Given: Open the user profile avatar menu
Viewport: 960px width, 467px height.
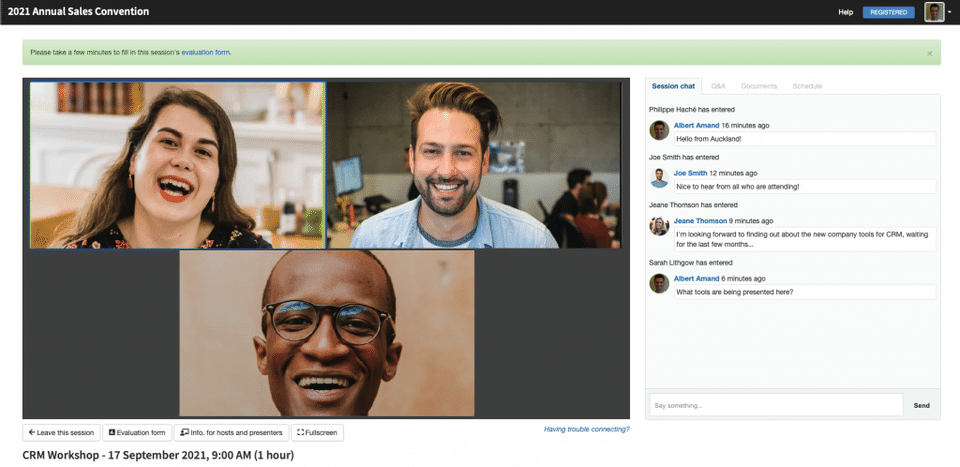Looking at the screenshot, I should [x=934, y=12].
